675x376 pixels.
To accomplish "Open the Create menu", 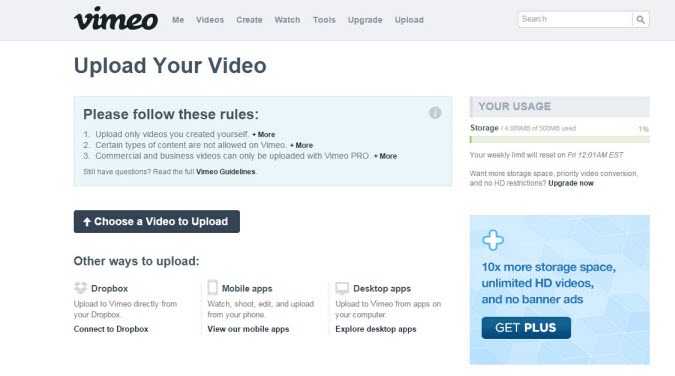I will 249,20.
